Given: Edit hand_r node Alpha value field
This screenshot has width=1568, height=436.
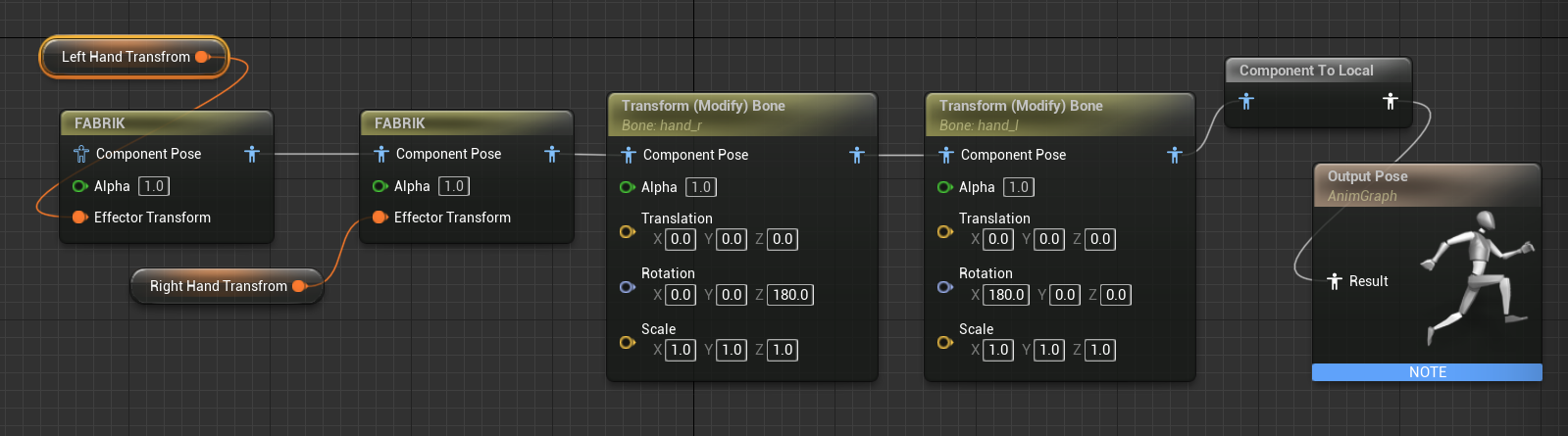Looking at the screenshot, I should tap(701, 187).
